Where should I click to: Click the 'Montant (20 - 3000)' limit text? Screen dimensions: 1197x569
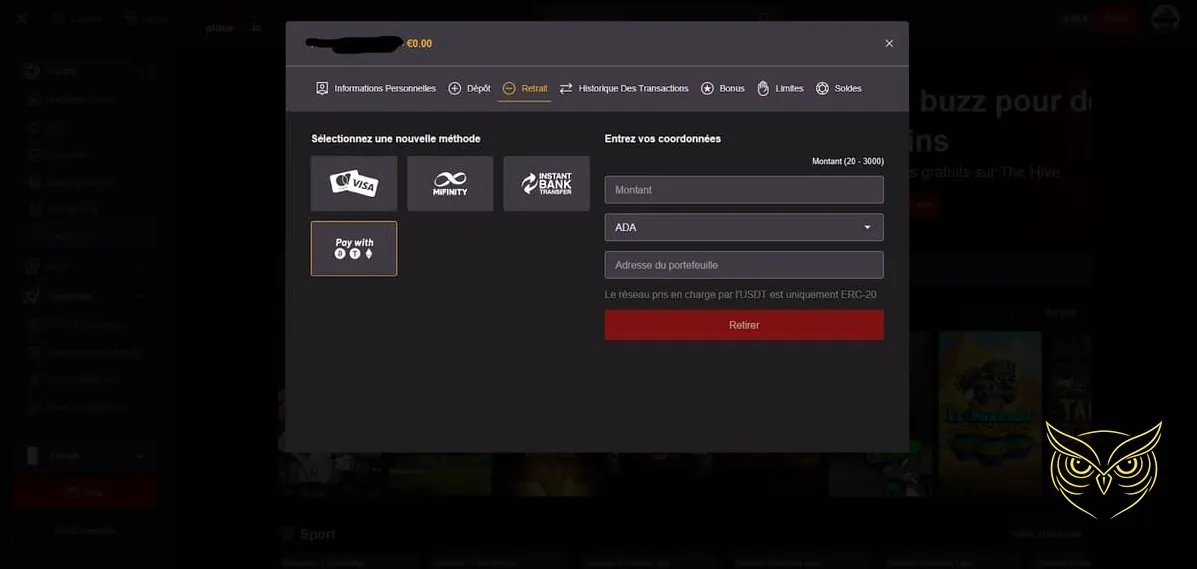pos(847,162)
